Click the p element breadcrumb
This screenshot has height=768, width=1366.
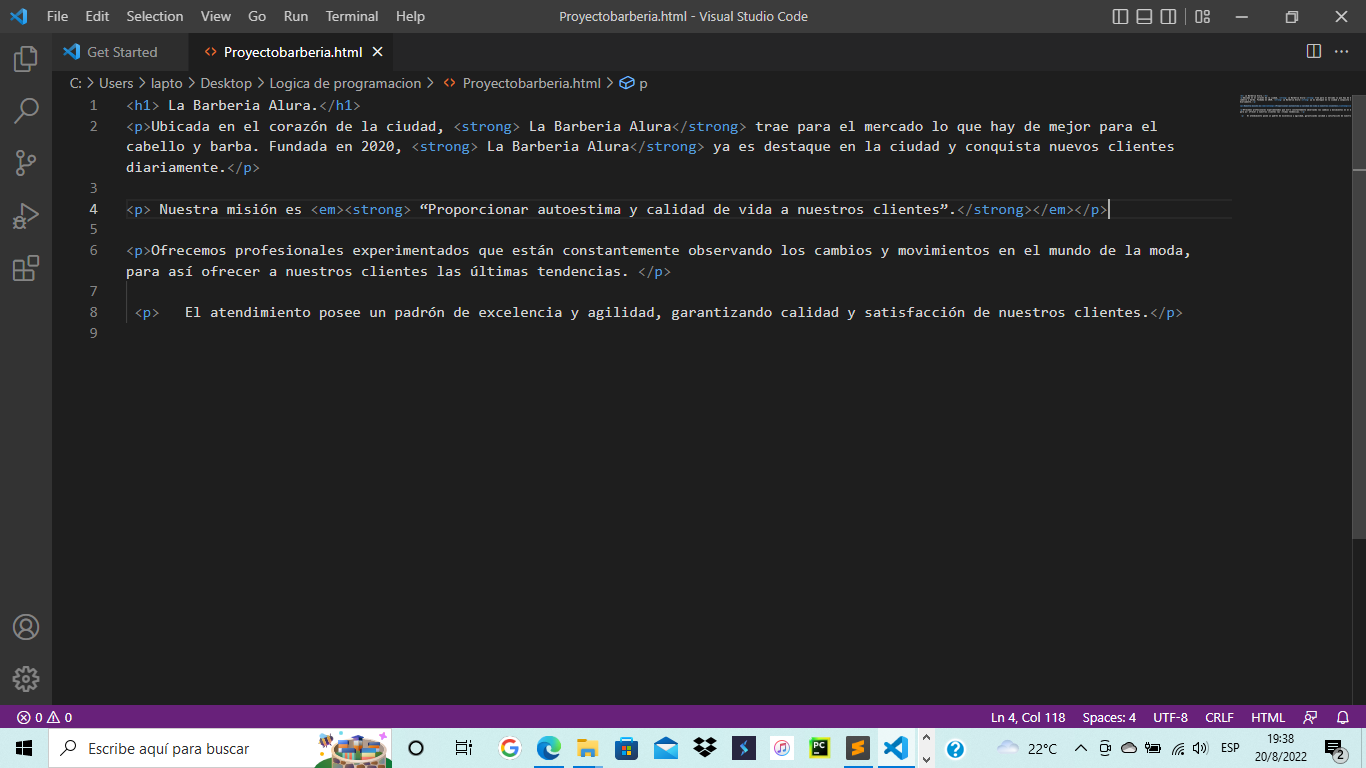coord(634,83)
